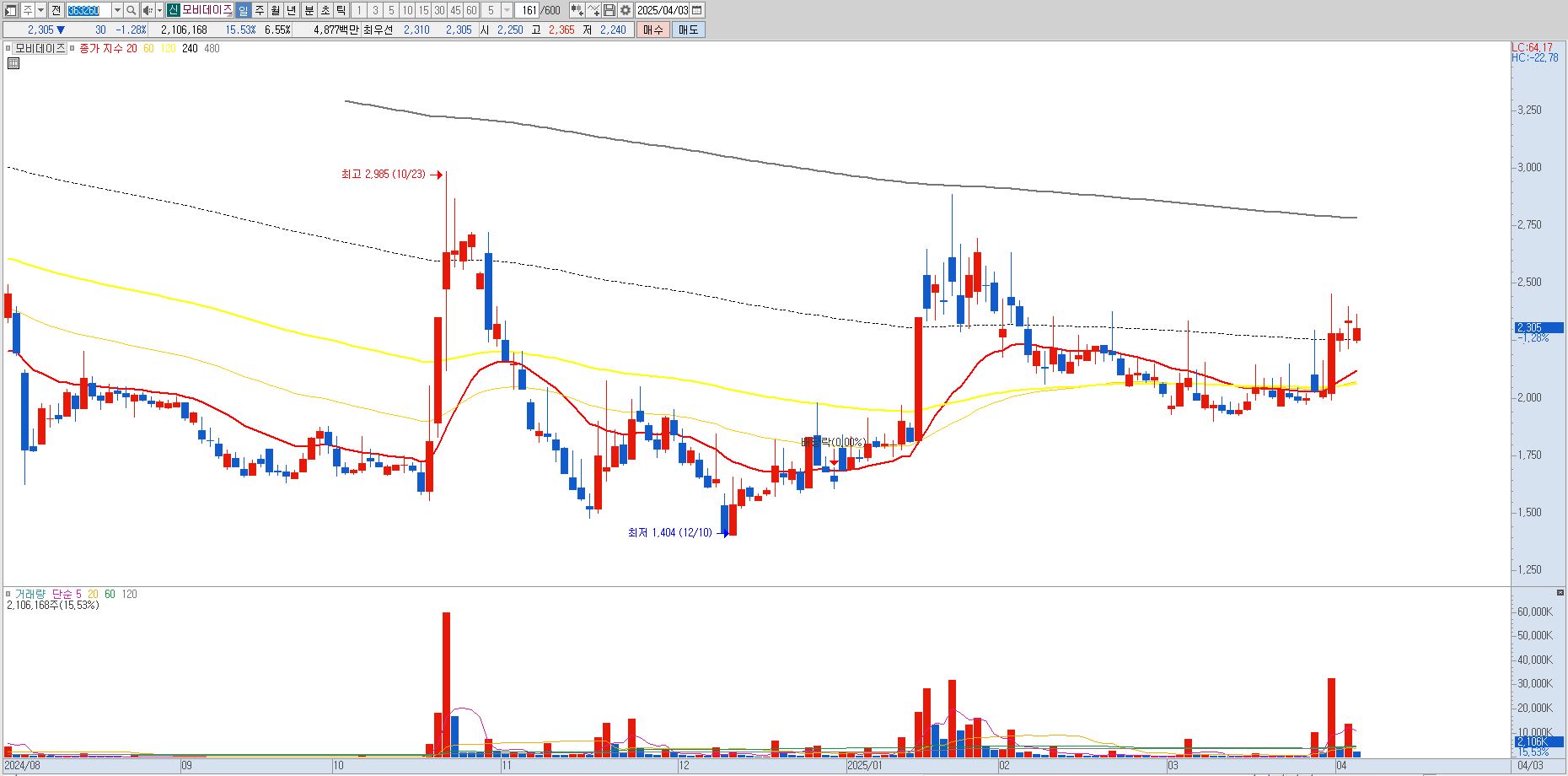Click the 최저 1,404 (12/10) low marker label

[x=670, y=533]
